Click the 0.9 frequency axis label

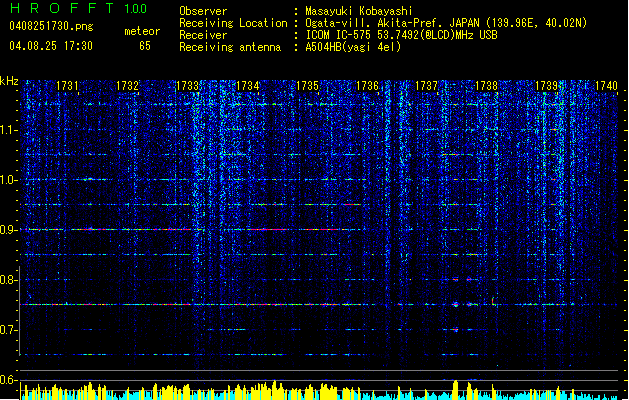click(x=8, y=230)
